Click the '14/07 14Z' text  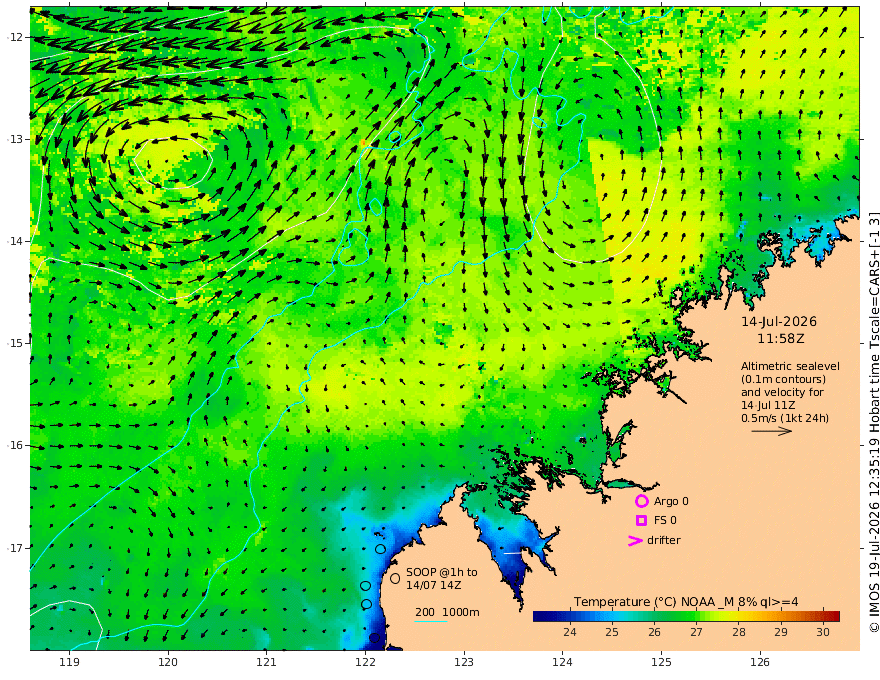[x=434, y=585]
